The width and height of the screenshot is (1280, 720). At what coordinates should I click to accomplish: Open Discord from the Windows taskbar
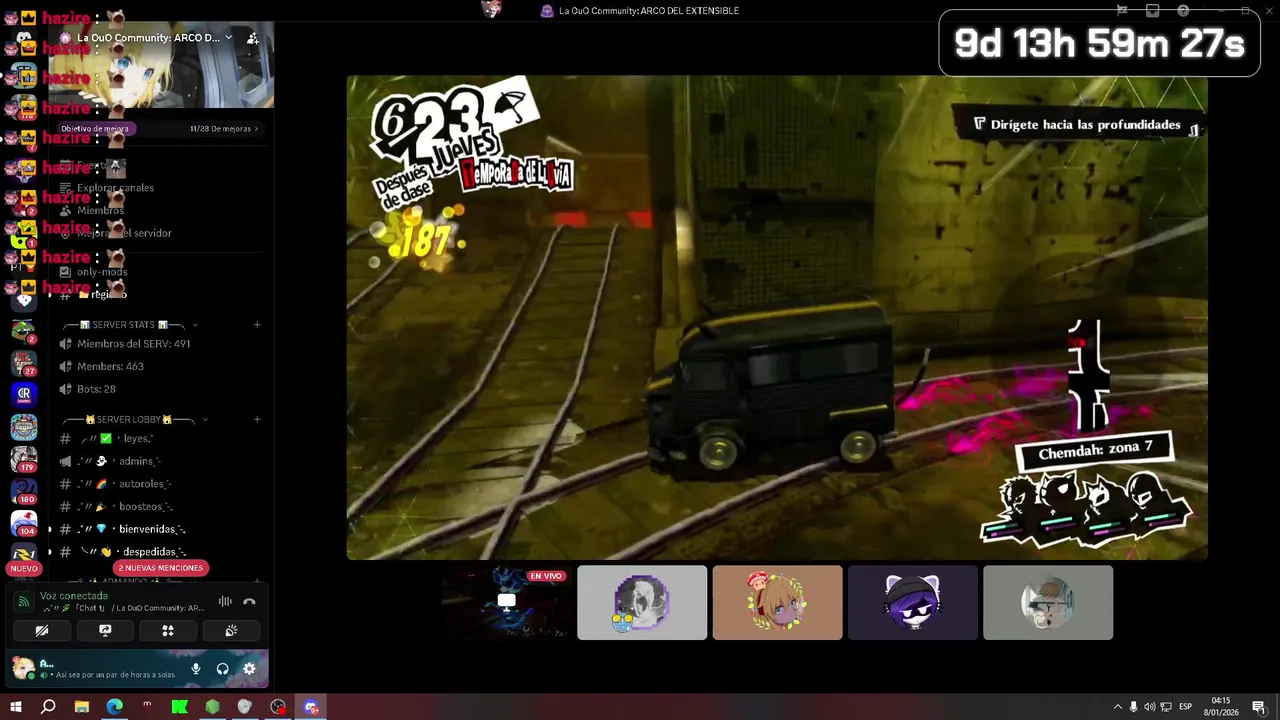tap(311, 707)
